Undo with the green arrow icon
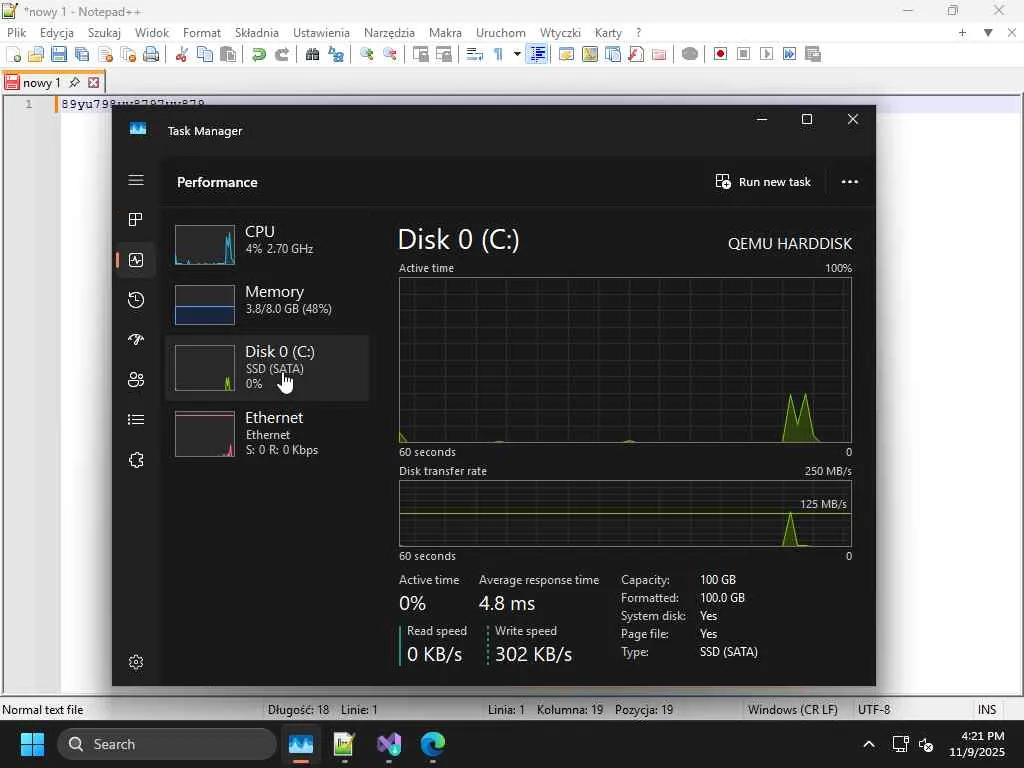 (x=259, y=54)
